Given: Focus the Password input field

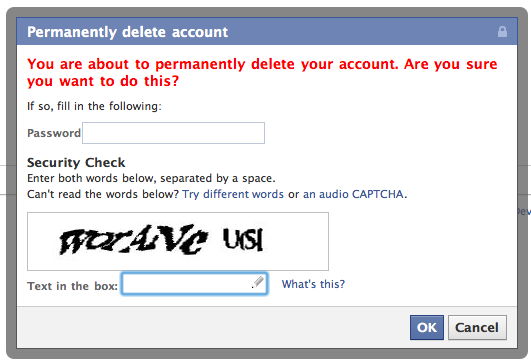Looking at the screenshot, I should (173, 133).
